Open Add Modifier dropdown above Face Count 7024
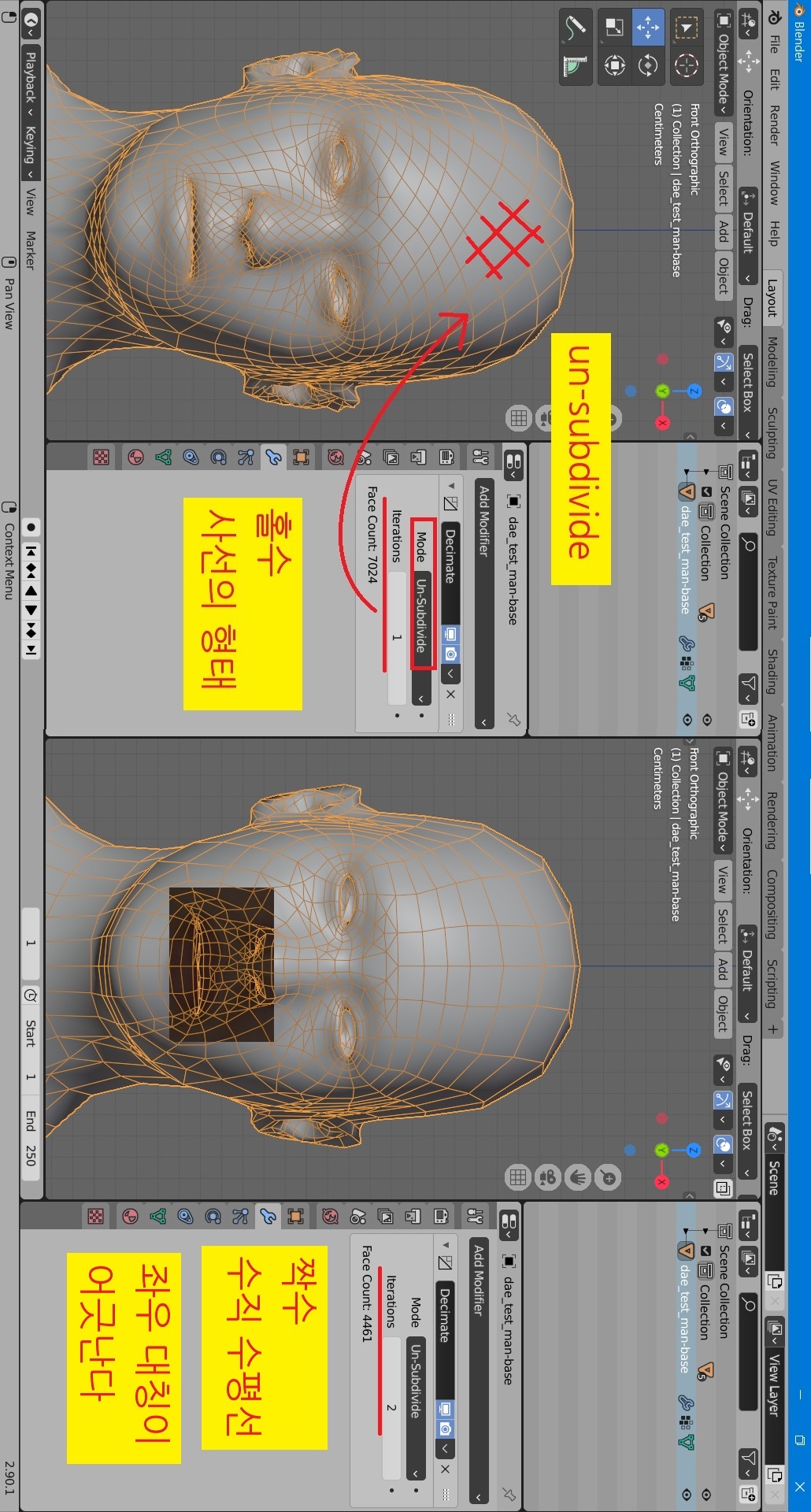 point(484,603)
